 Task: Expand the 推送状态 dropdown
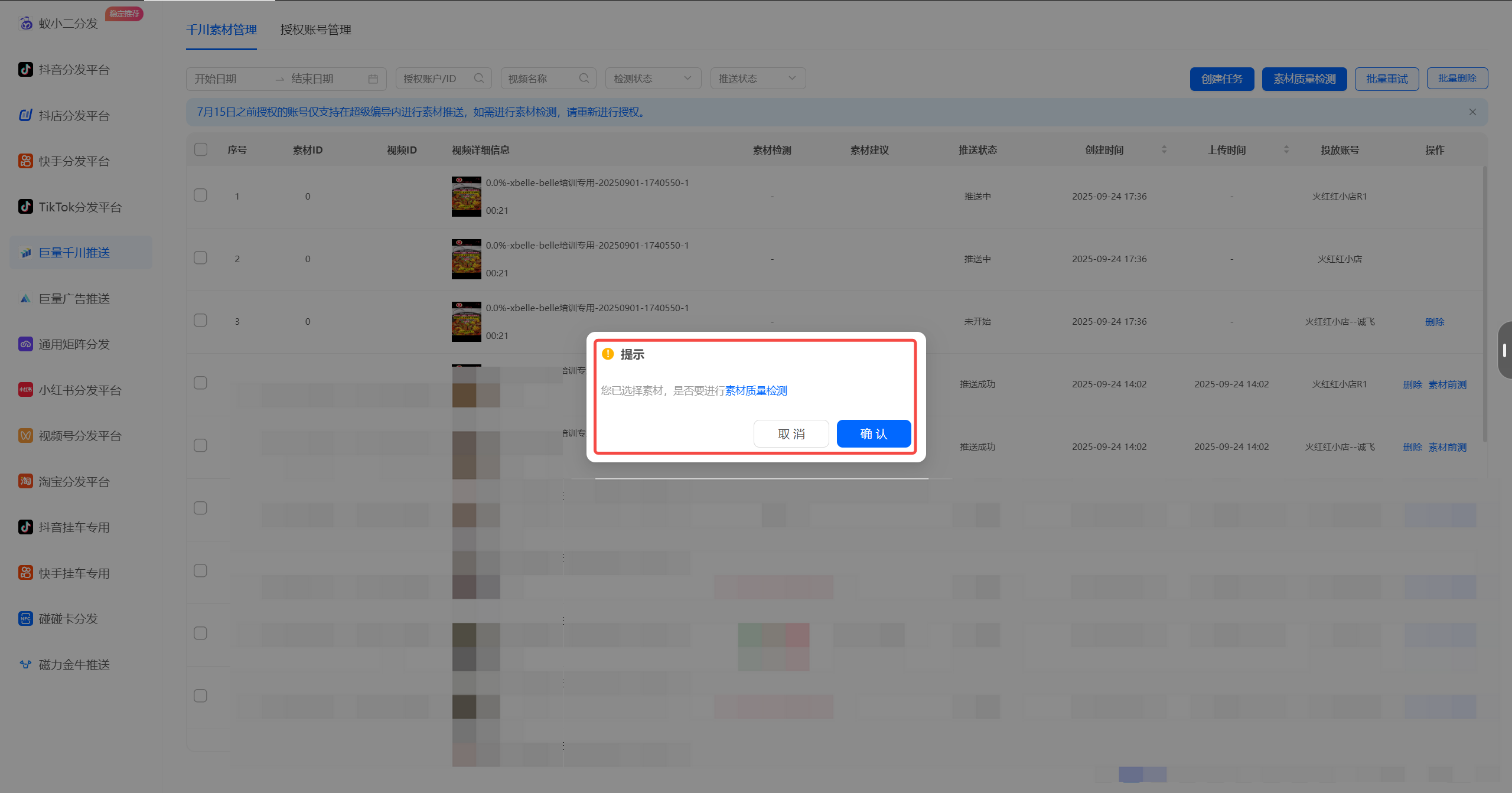coord(758,79)
